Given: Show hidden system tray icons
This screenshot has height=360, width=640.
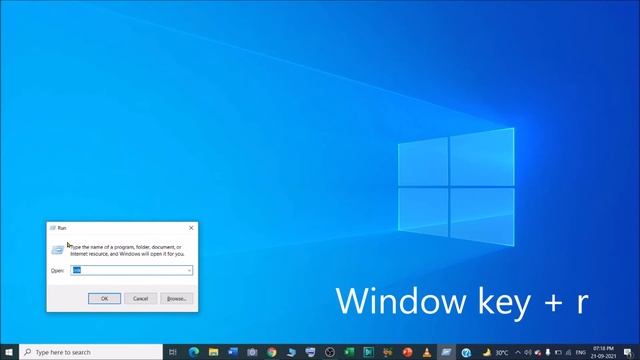Looking at the screenshot, I should (518, 352).
